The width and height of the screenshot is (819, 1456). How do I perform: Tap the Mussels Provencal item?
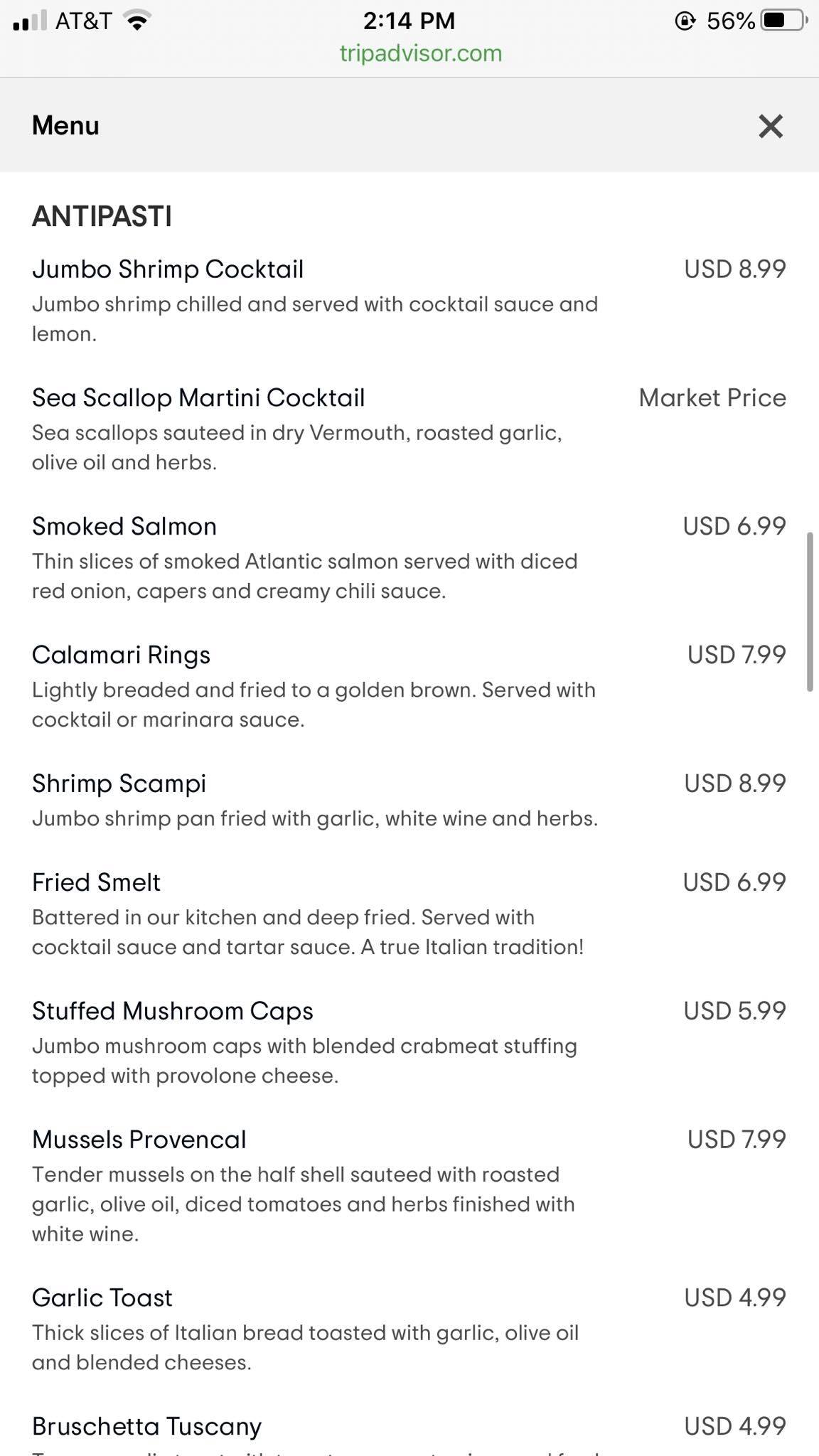tap(139, 1140)
